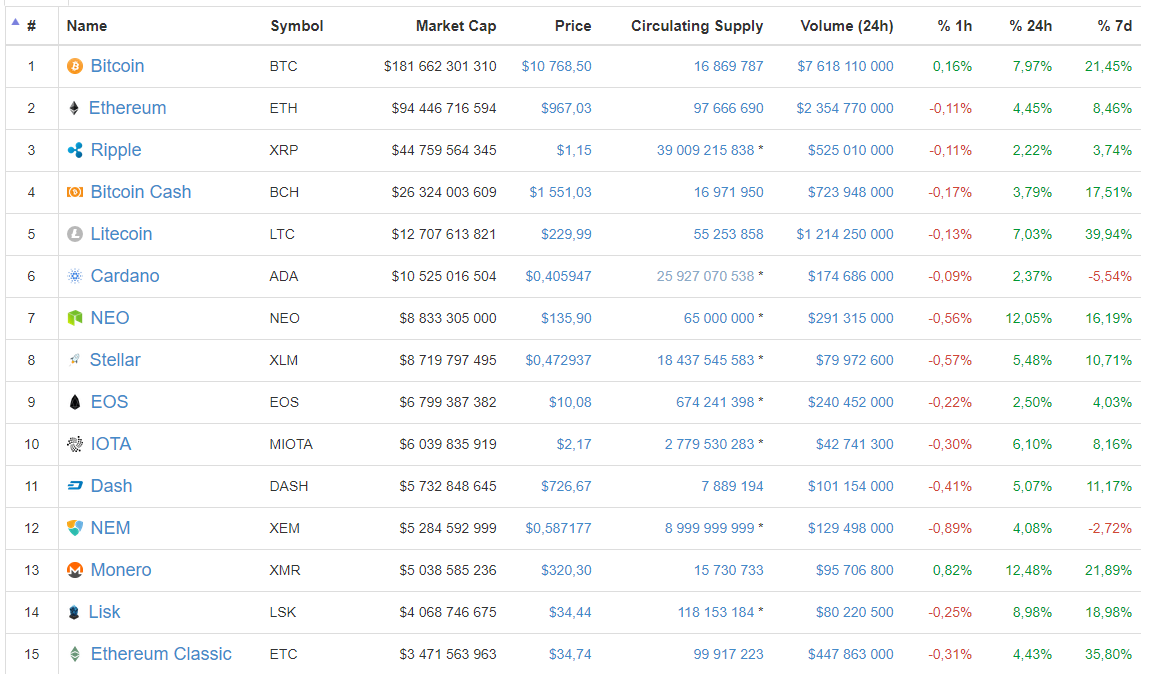Click the Dash logo icon
This screenshot has height=674, width=1158.
pos(75,486)
